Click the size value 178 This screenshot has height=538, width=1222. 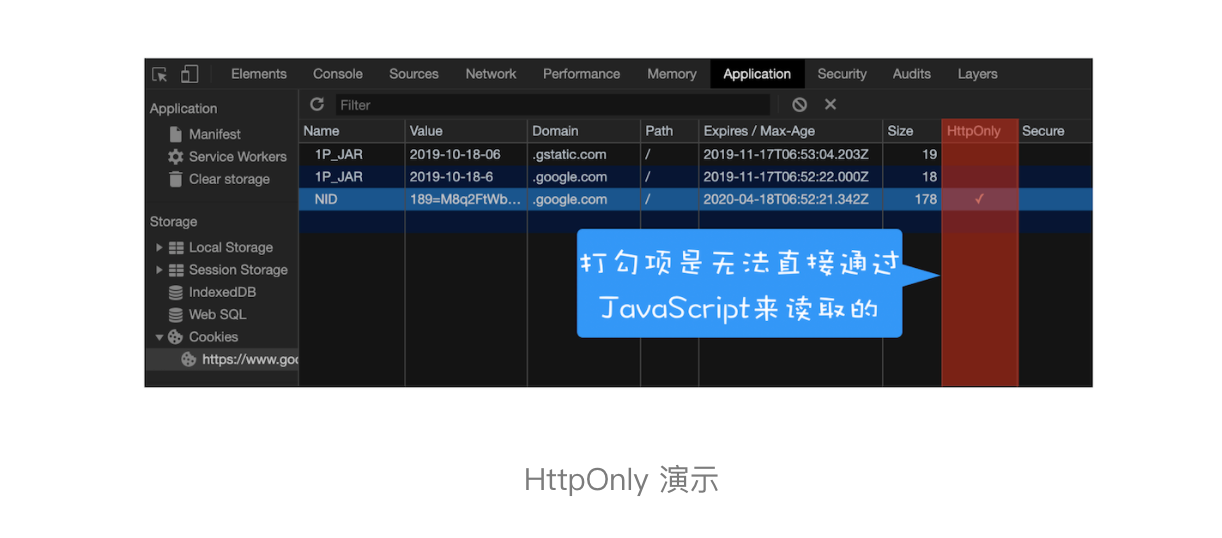[x=926, y=199]
